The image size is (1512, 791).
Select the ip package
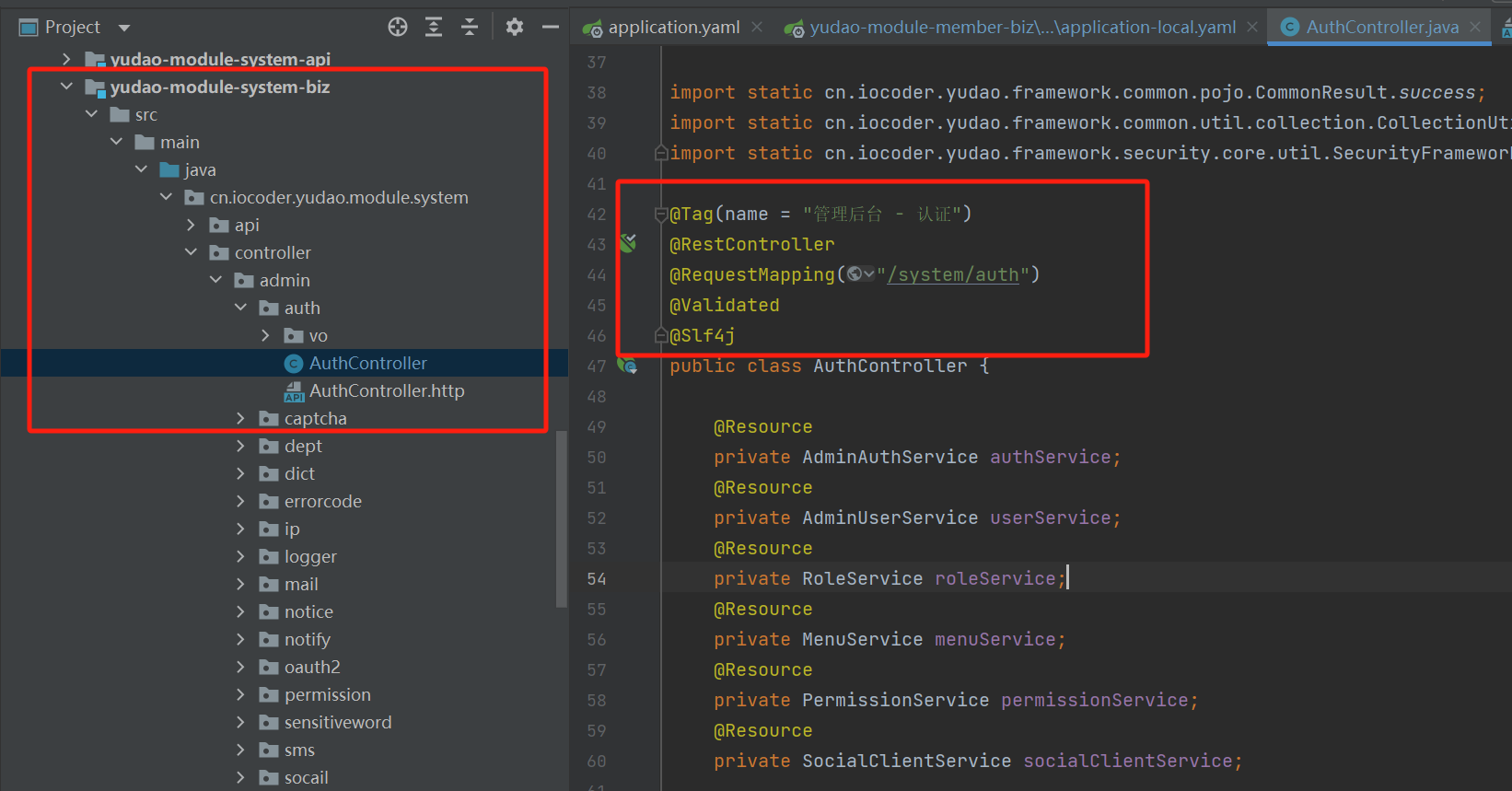292,529
